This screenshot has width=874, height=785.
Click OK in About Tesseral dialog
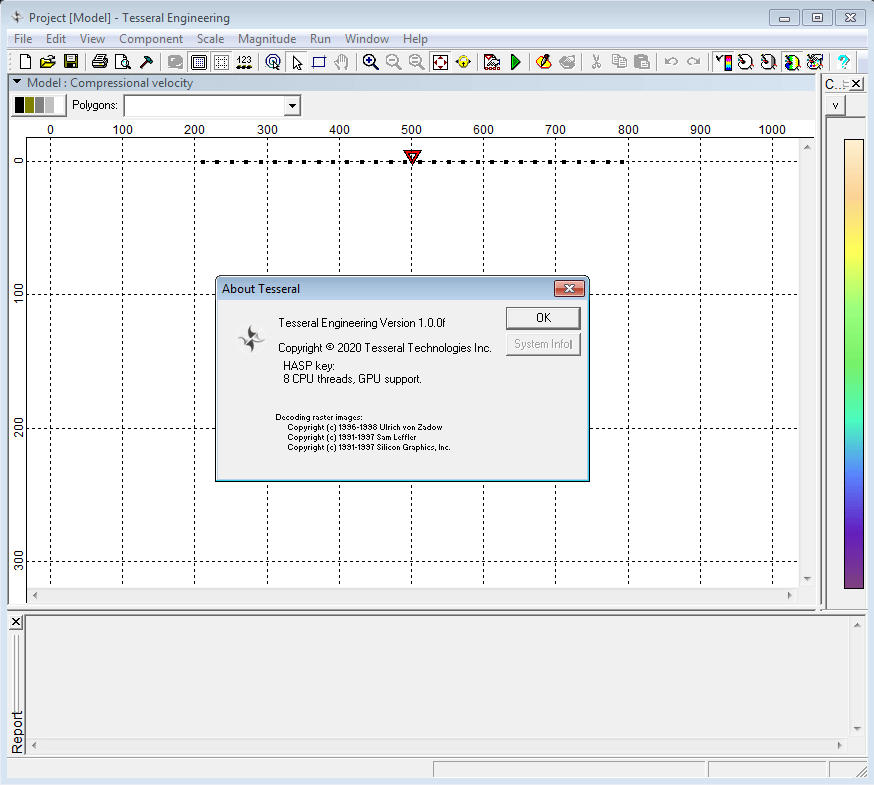542,317
